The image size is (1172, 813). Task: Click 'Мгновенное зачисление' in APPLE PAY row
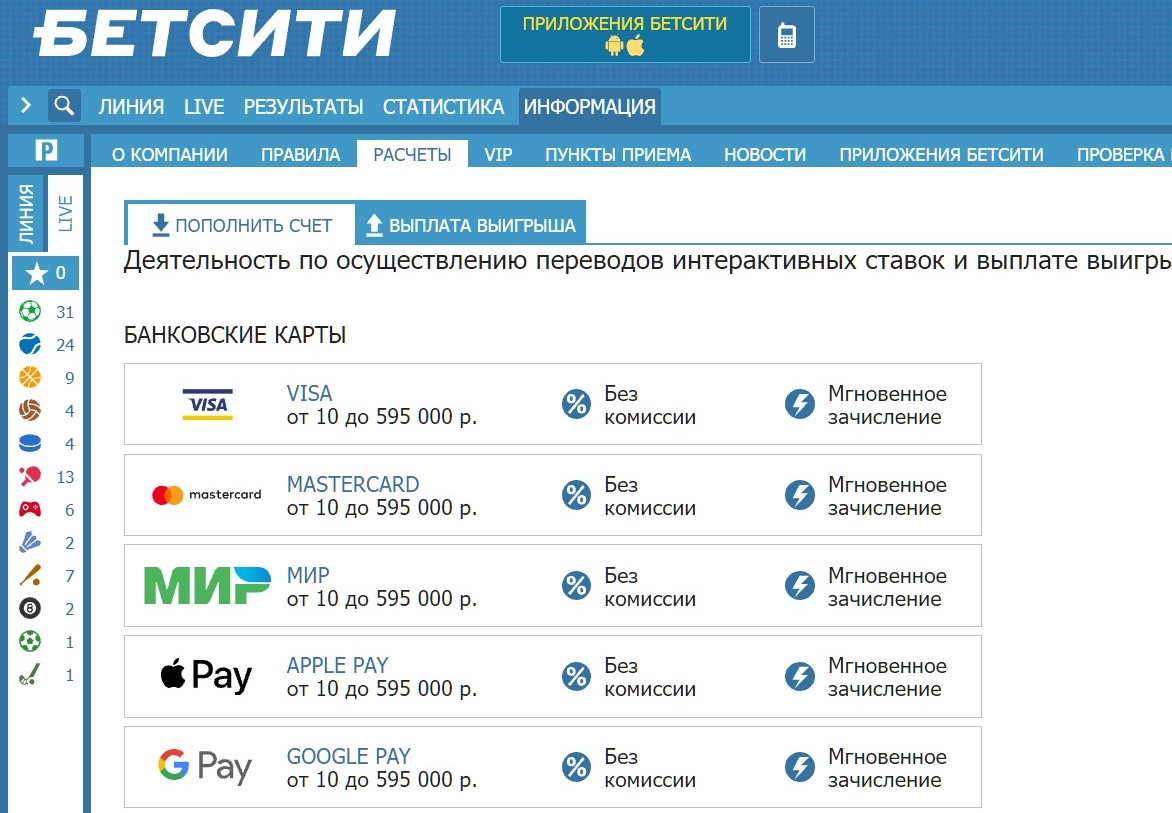pyautogui.click(x=887, y=677)
